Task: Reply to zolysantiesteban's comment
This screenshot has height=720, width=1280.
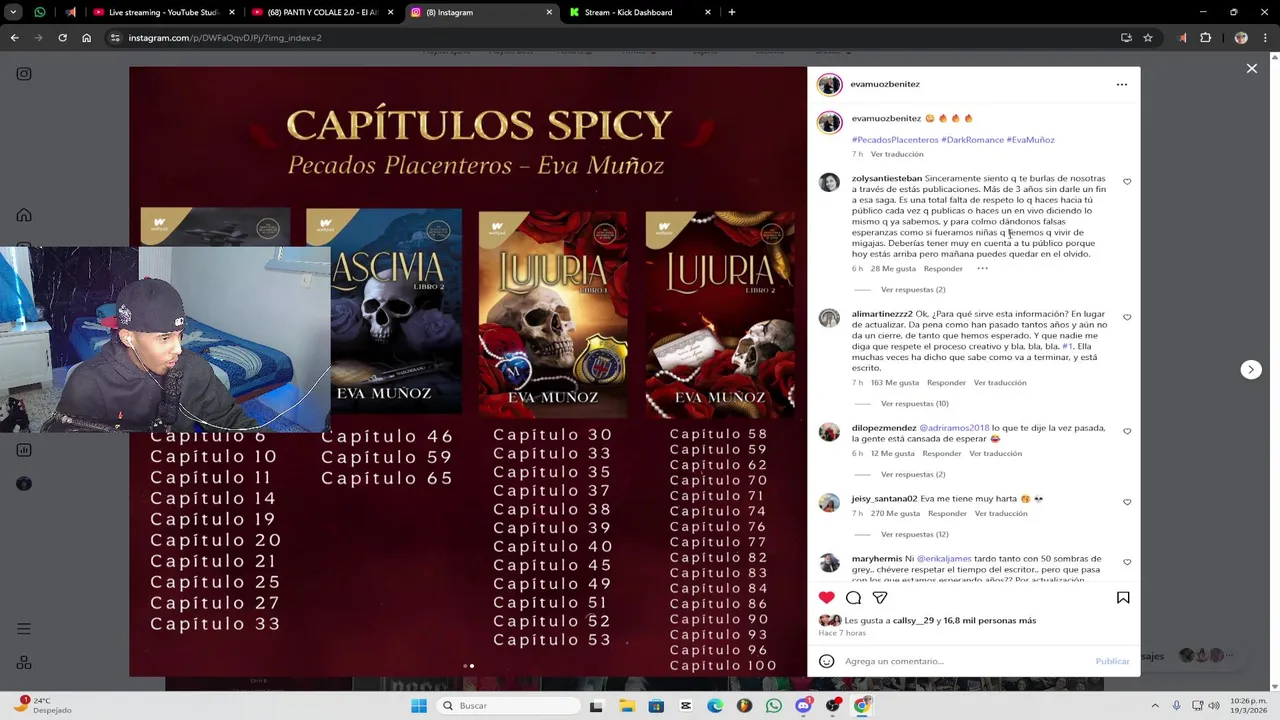Action: (943, 268)
